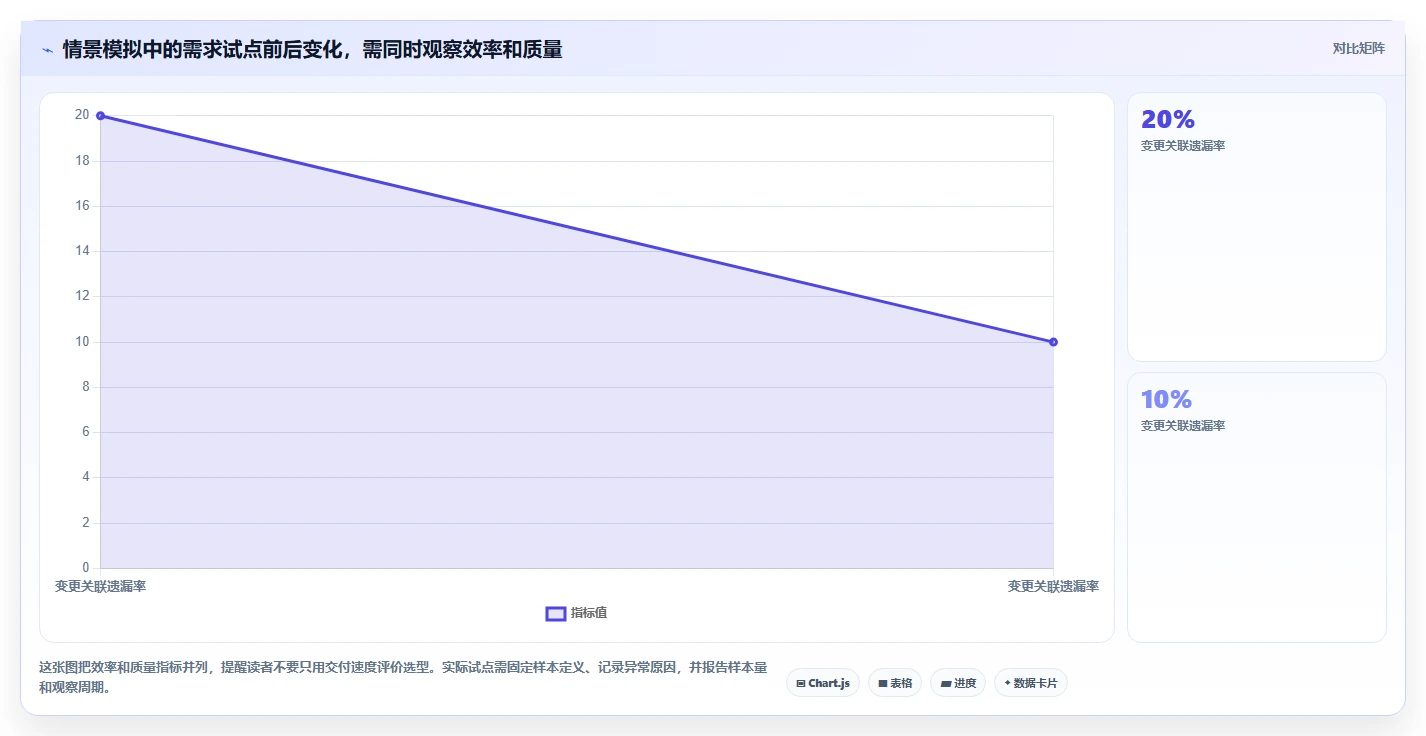Click the 20% metric card value
Viewport: 1426px width, 736px height.
(1168, 119)
